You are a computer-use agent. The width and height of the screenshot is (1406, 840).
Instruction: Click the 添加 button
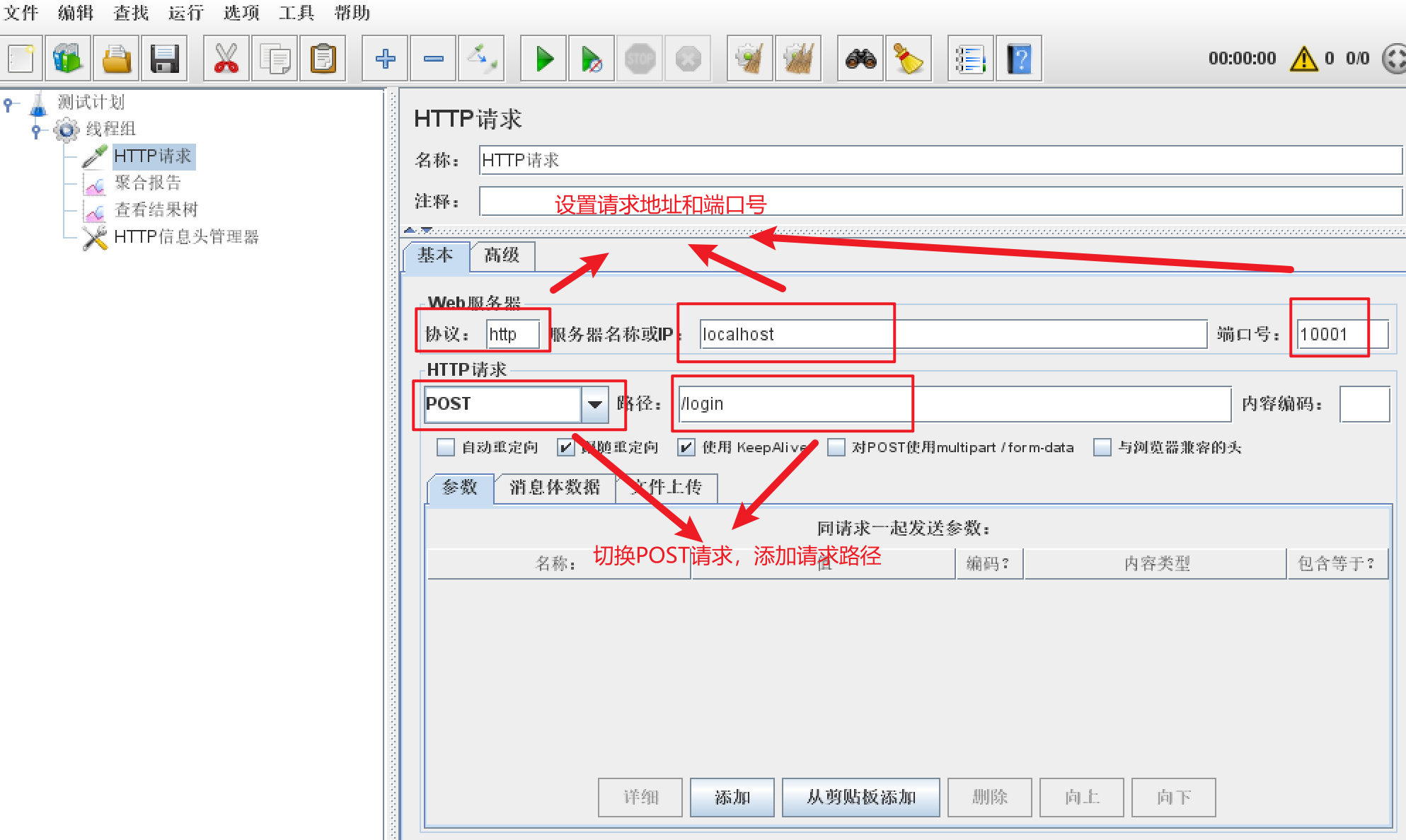(732, 798)
